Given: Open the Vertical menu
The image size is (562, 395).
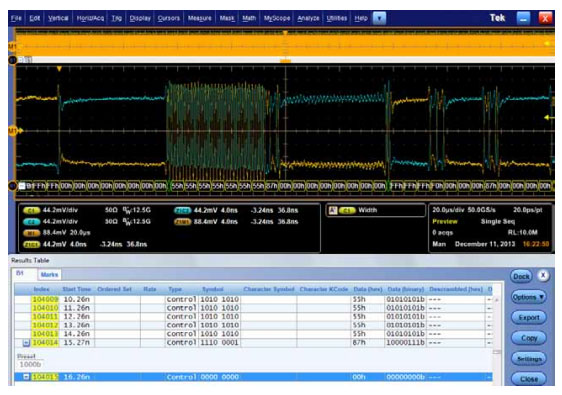Looking at the screenshot, I should tap(58, 18).
